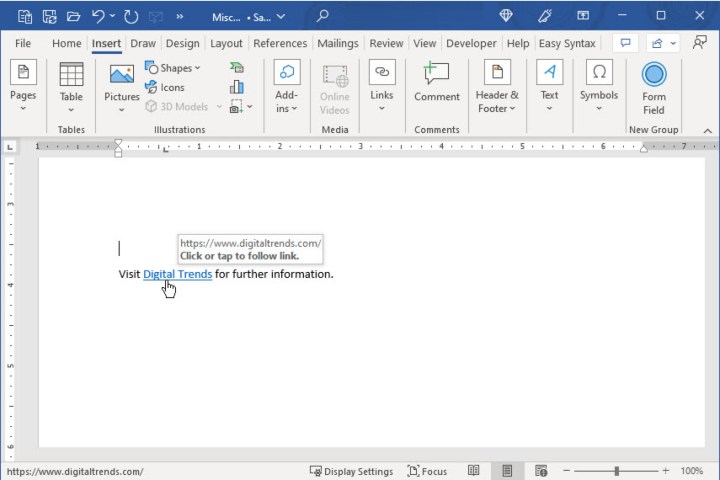Switch to Web Layout view
This screenshot has width=720, height=480.
tap(541, 470)
